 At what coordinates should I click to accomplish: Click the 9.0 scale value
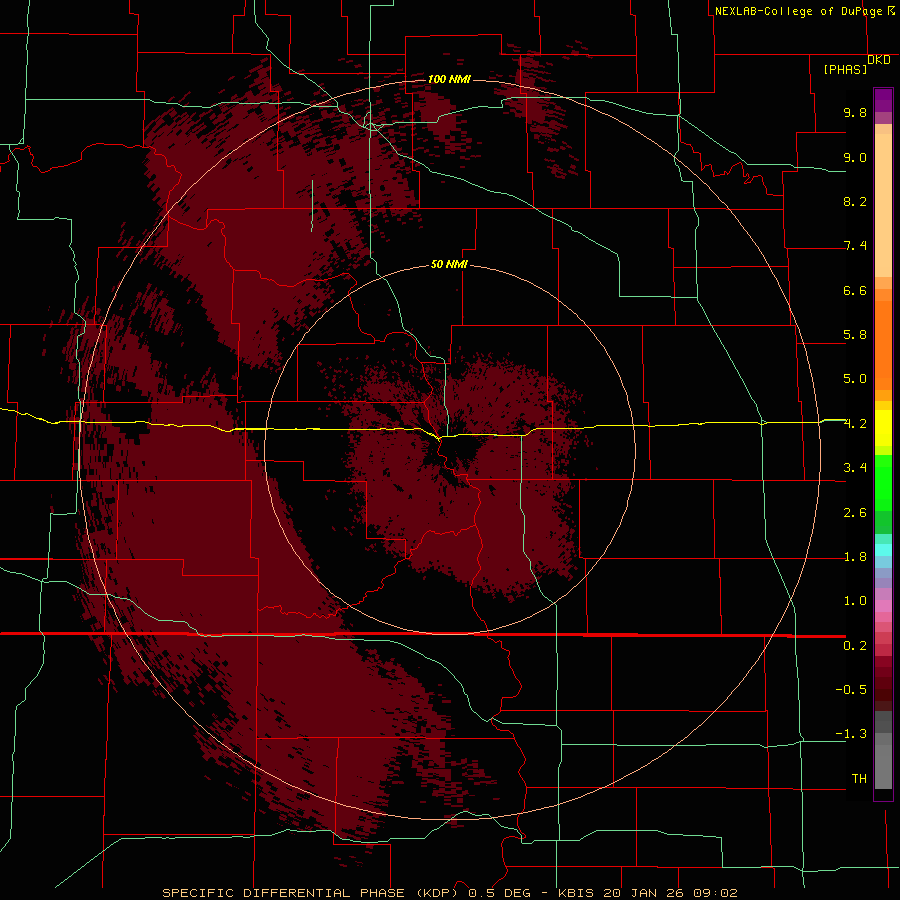(x=855, y=157)
